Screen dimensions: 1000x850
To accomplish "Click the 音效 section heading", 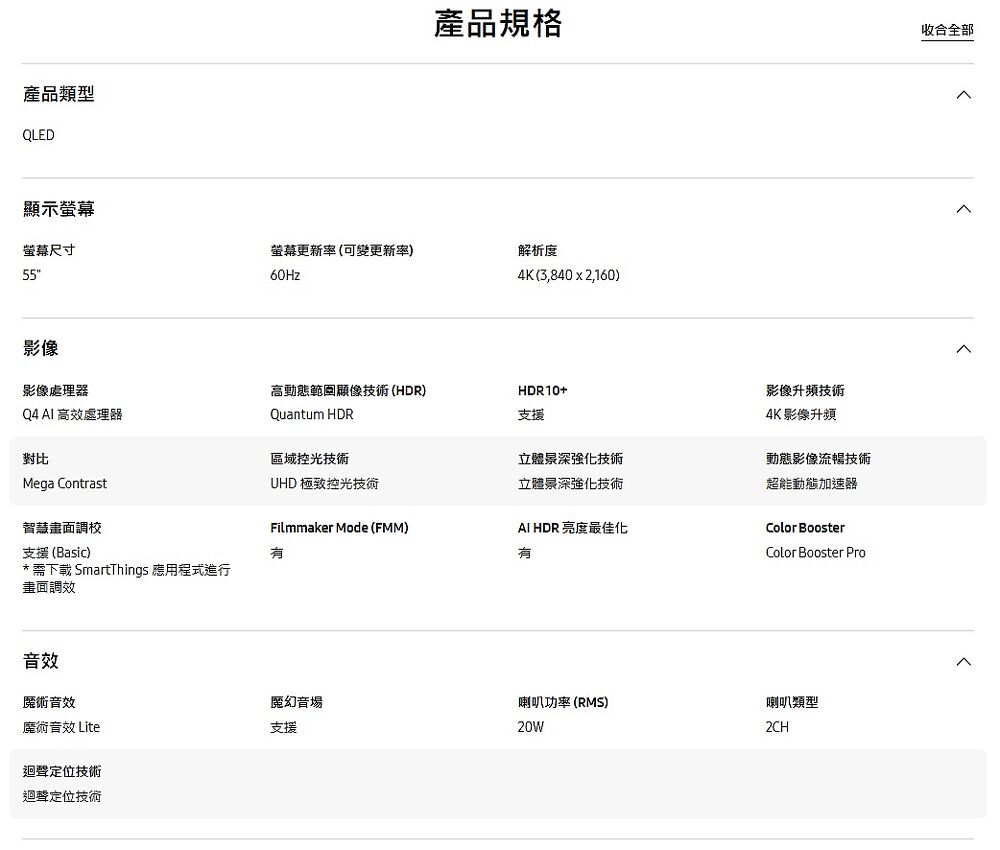I will click(41, 661).
